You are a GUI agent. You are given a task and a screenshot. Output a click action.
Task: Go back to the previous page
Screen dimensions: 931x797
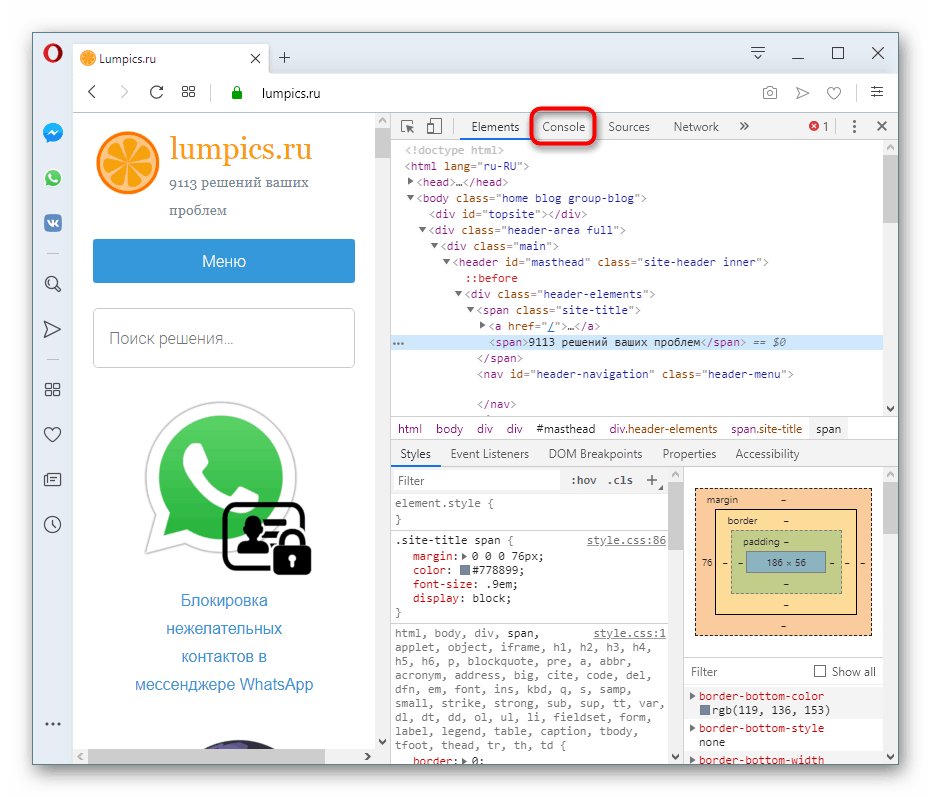click(92, 92)
